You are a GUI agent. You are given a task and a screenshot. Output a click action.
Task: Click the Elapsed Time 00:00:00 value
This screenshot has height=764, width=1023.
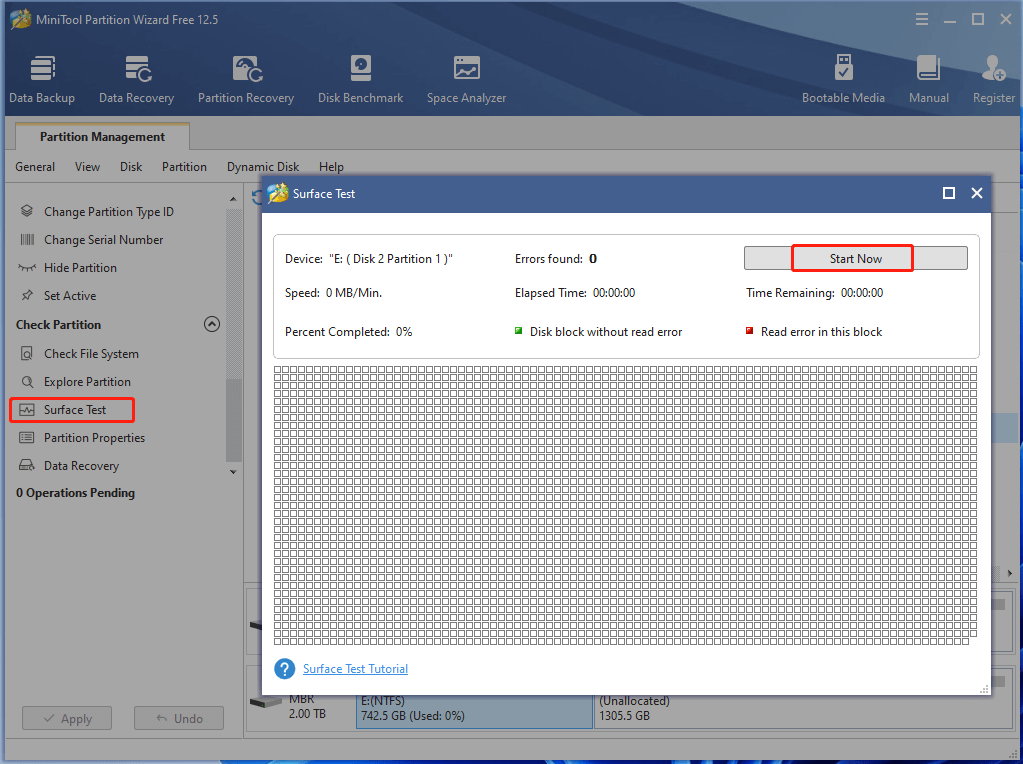click(614, 292)
